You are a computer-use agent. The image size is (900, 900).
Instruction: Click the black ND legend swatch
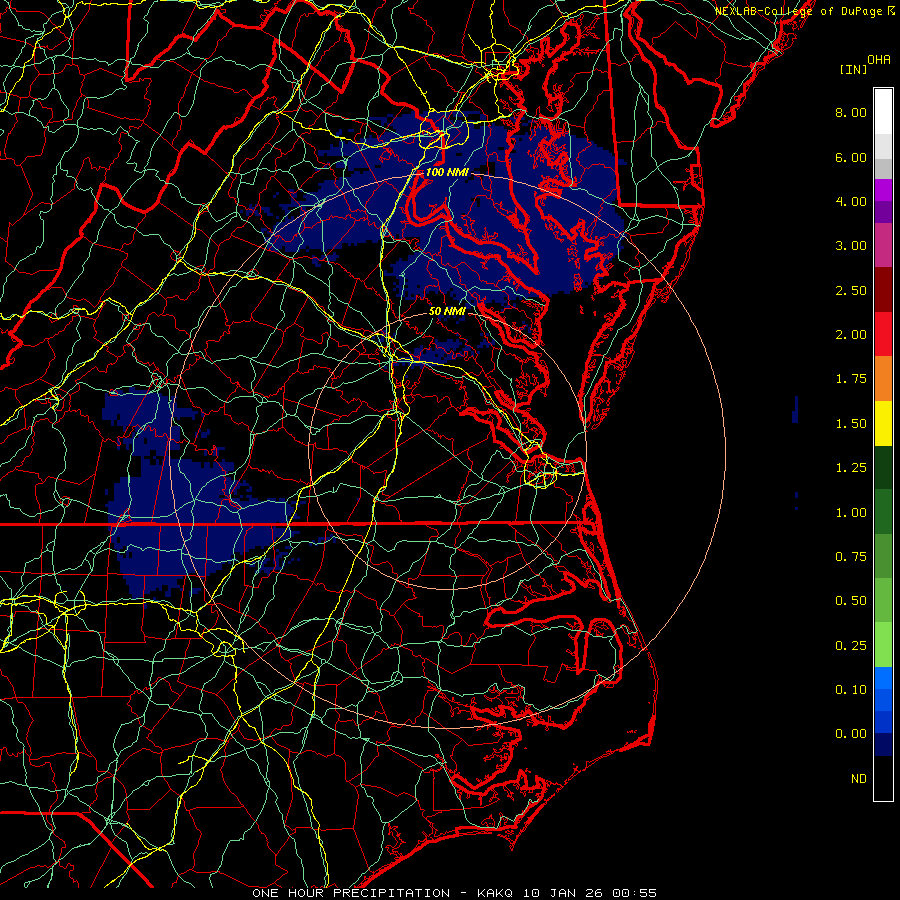pyautogui.click(x=883, y=778)
